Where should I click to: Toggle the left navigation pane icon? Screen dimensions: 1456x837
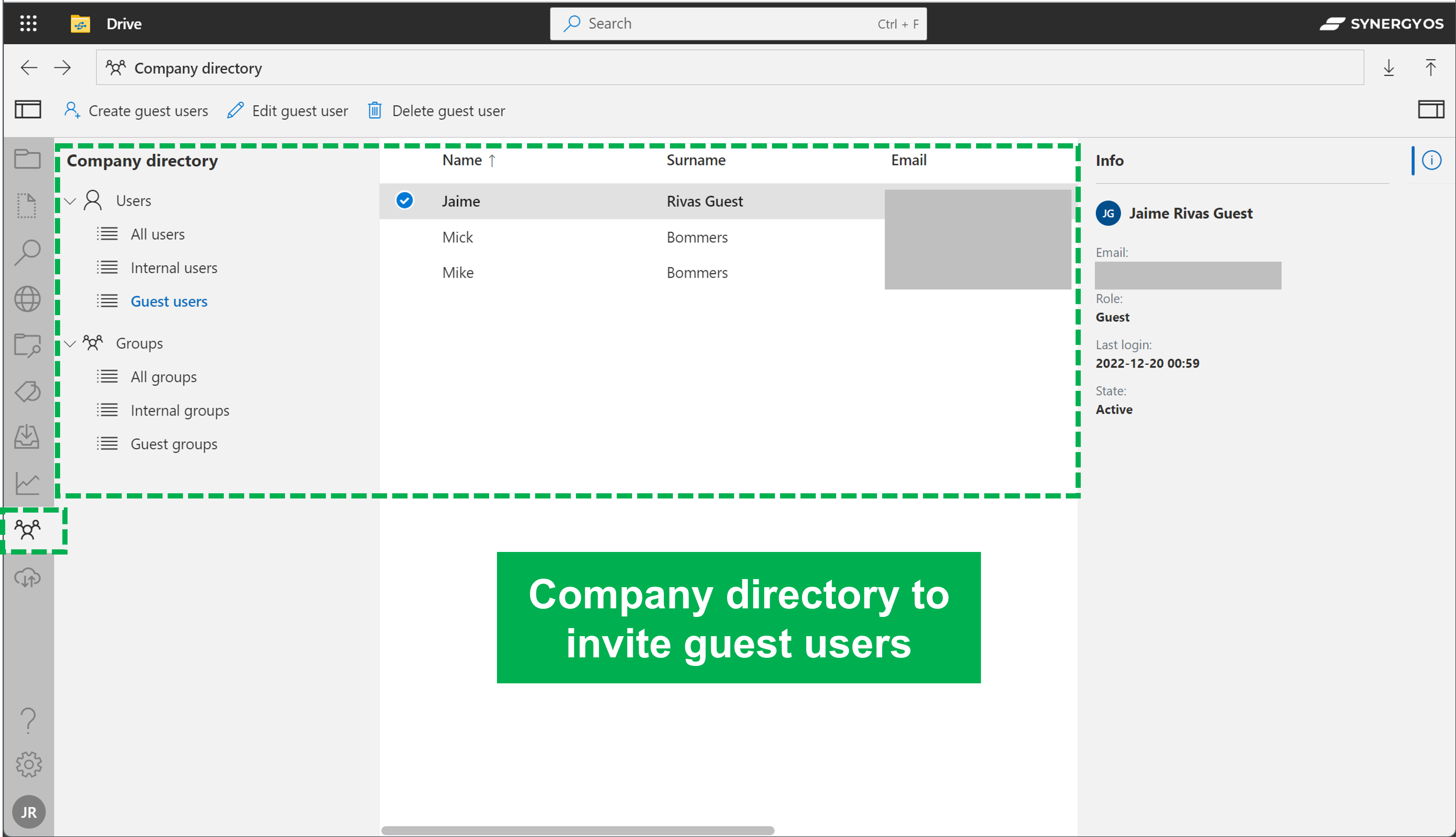pyautogui.click(x=27, y=109)
